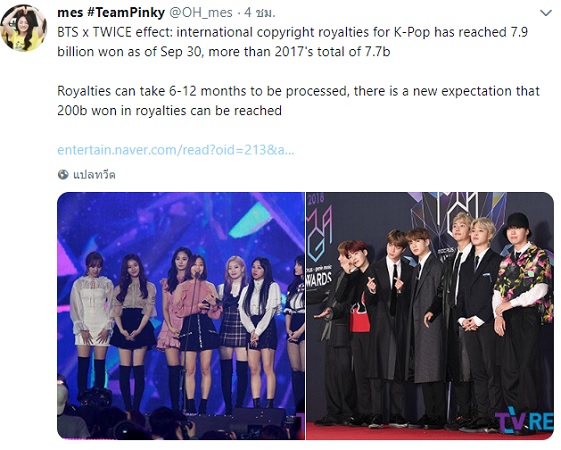Click the #TeamPinky hashtag in the name
Viewport: 561px width, 450px height.
click(x=126, y=13)
